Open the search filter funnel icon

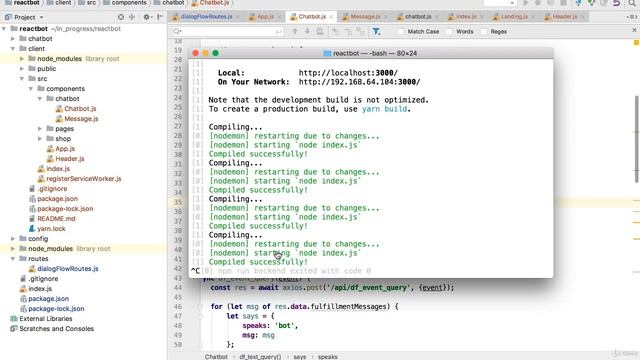pyautogui.click(x=376, y=31)
